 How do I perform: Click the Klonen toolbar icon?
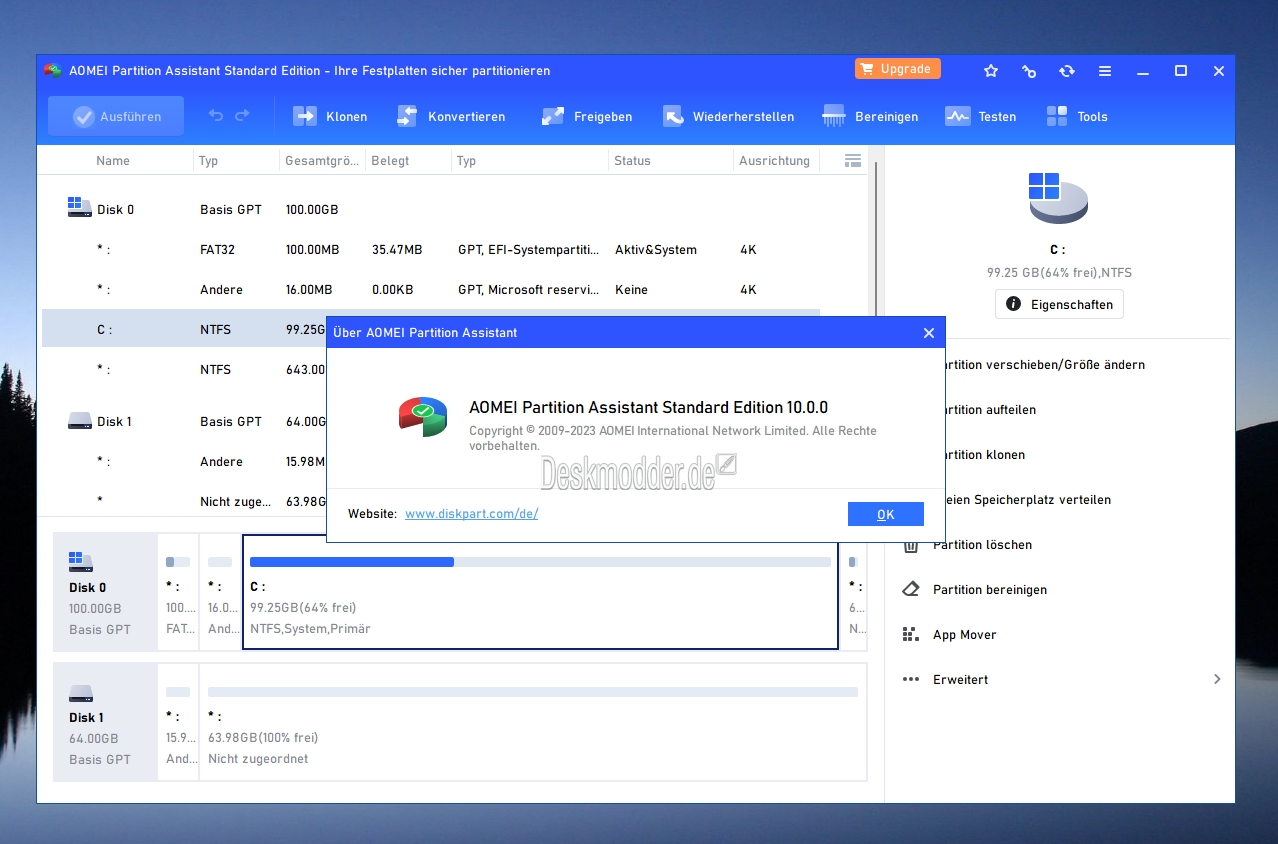click(304, 116)
